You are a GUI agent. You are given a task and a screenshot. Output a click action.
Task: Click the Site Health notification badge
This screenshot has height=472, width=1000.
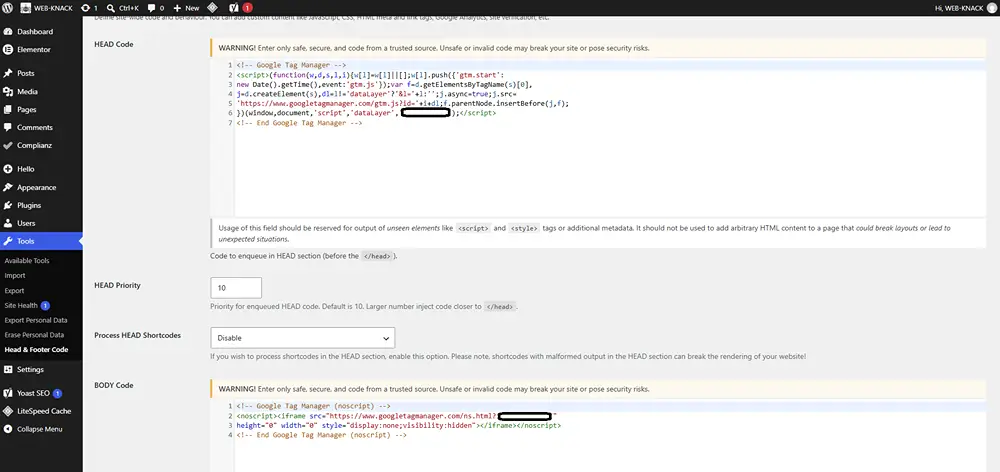(45, 306)
